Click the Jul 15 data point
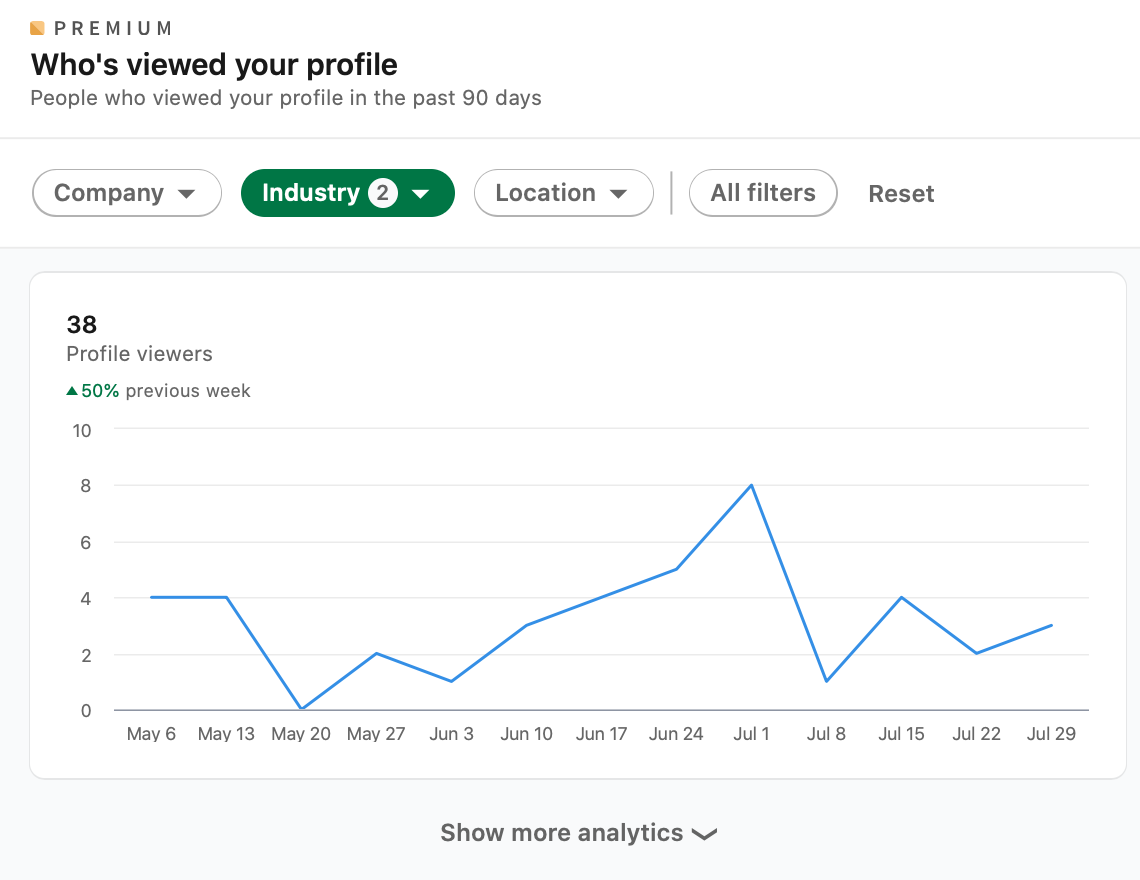 [x=902, y=597]
